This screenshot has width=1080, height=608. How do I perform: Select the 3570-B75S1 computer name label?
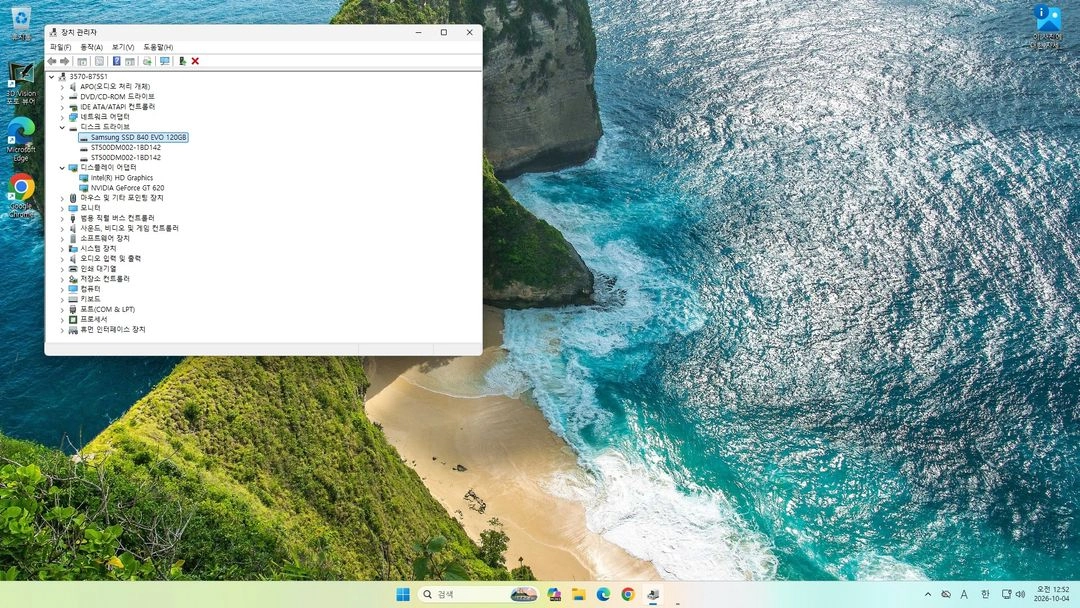pyautogui.click(x=88, y=76)
